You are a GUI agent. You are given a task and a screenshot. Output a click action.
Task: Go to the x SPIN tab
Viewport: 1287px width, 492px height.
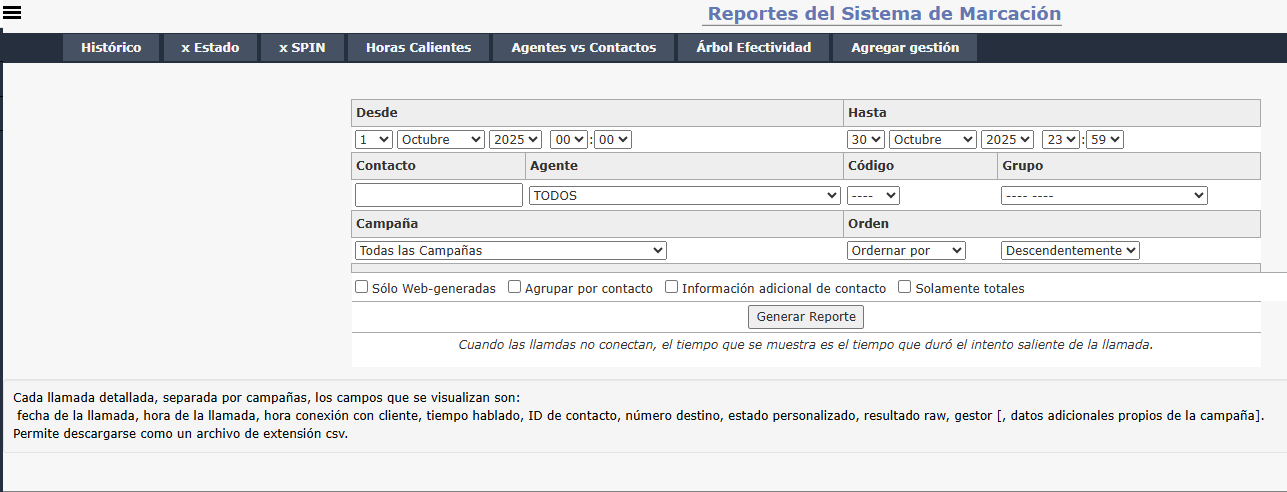pos(302,48)
